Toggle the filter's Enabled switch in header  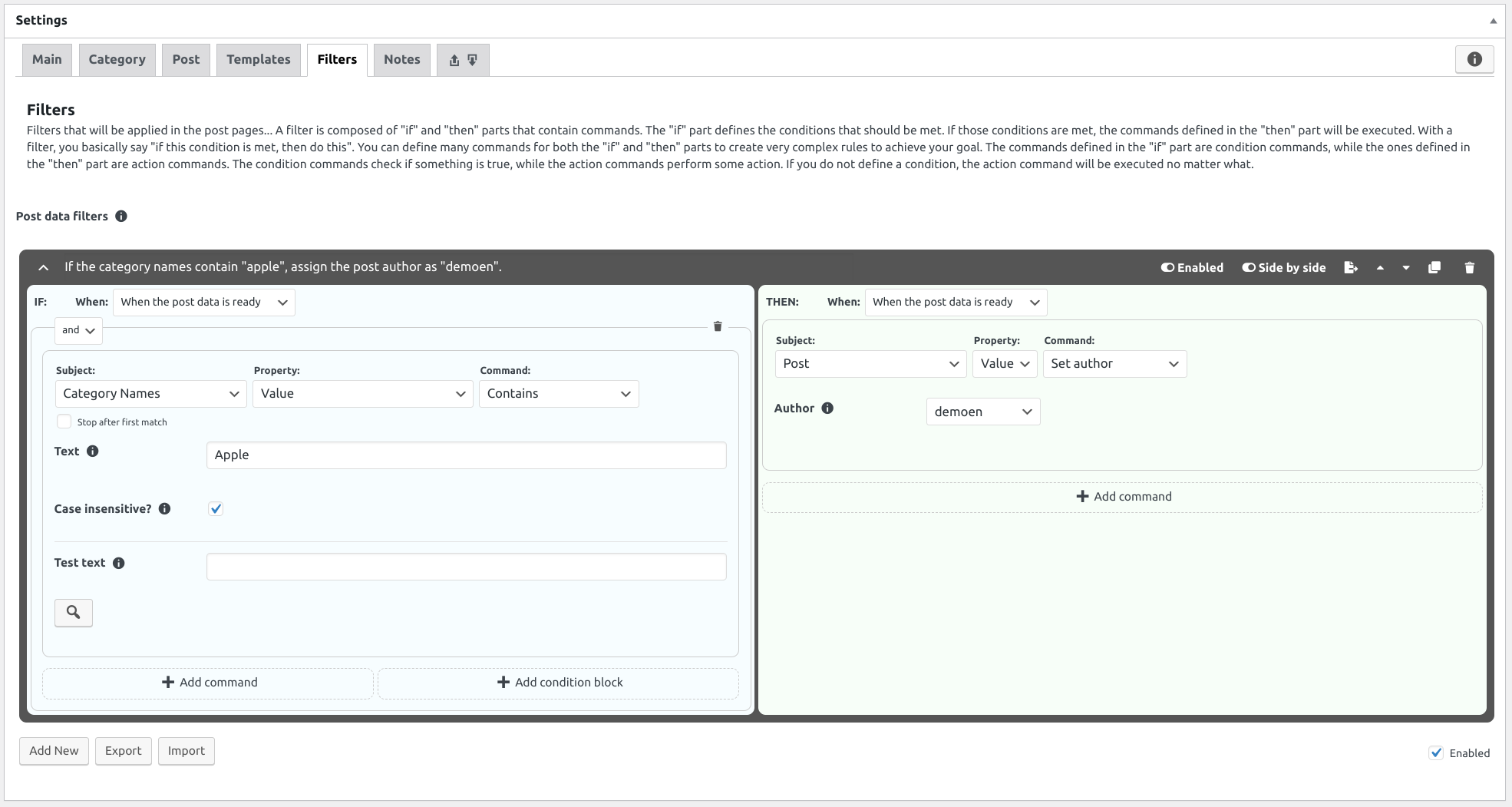[1192, 267]
